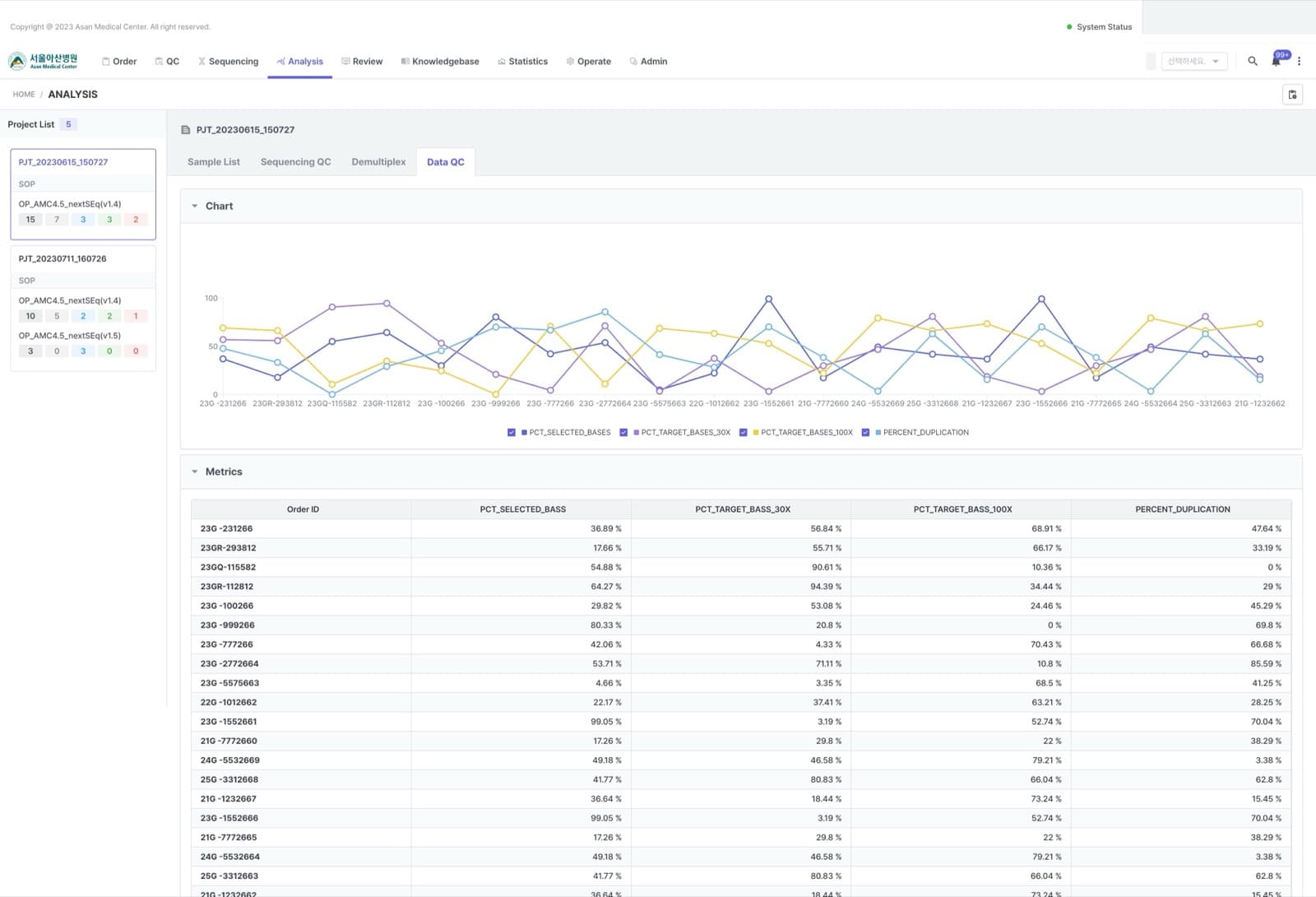Click OP_AMC4.5_nextSEq(v1.5) SOP entry
This screenshot has width=1316, height=897.
click(x=70, y=336)
